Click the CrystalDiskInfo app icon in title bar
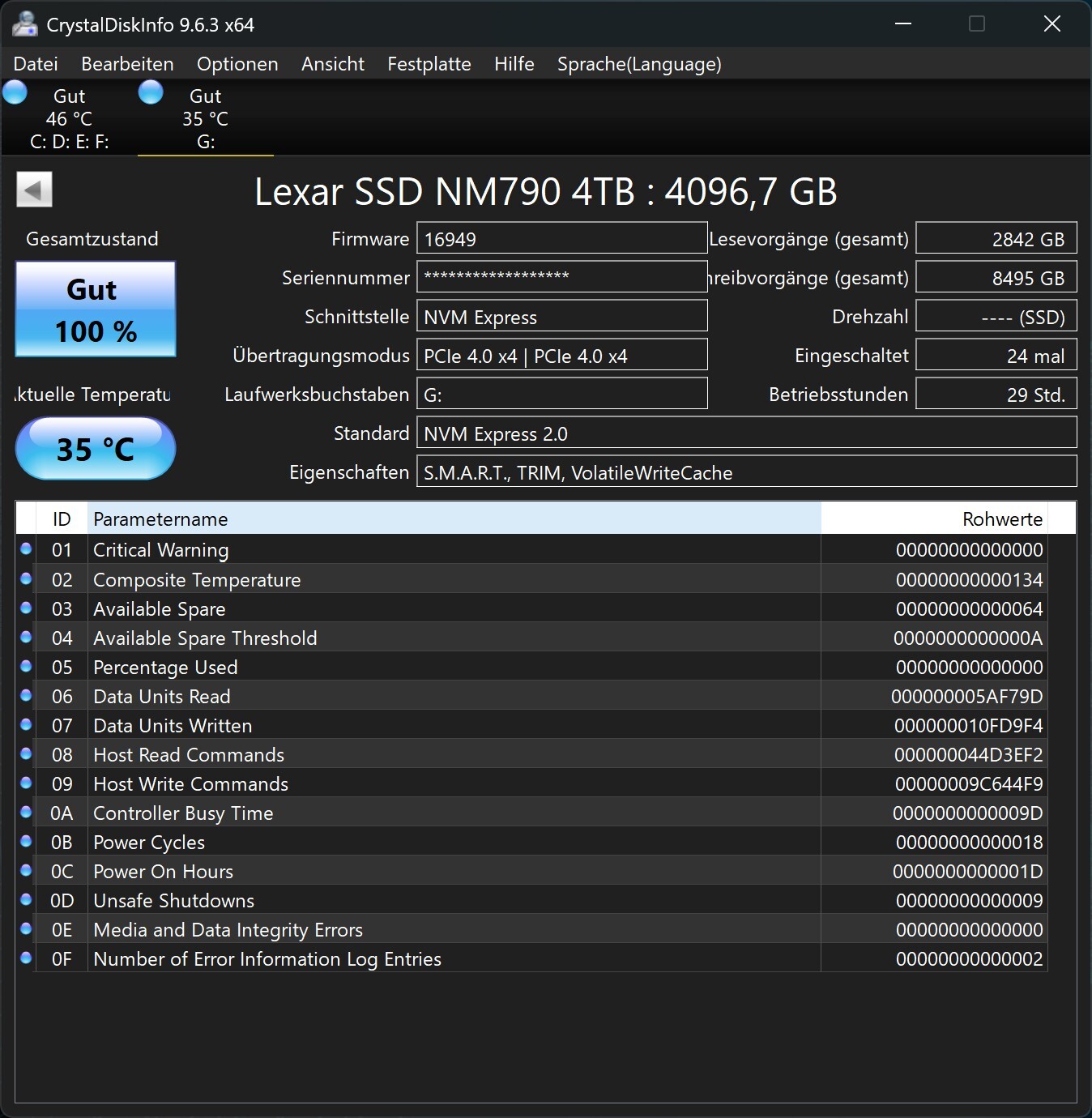1092x1118 pixels. pyautogui.click(x=25, y=24)
